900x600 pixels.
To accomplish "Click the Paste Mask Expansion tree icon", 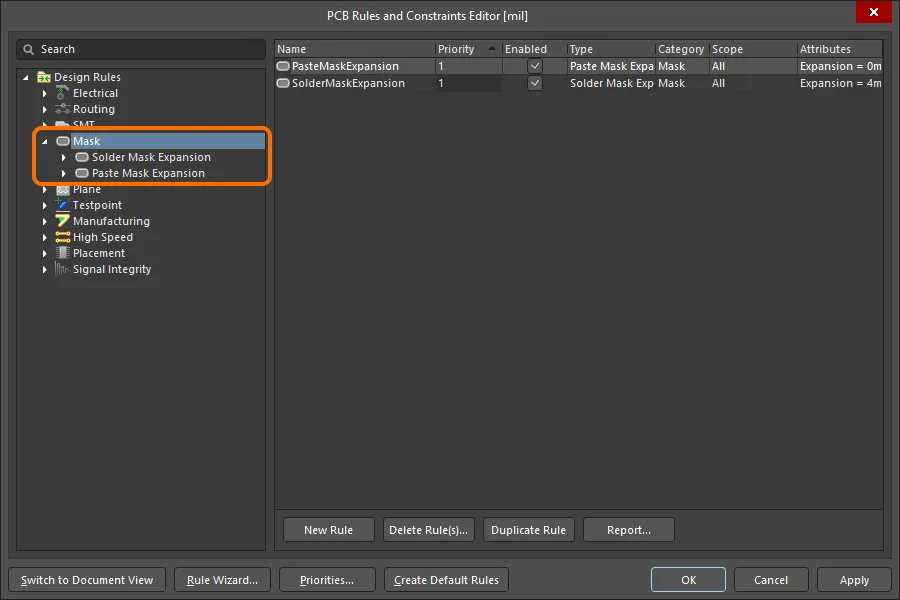I will pyautogui.click(x=82, y=173).
